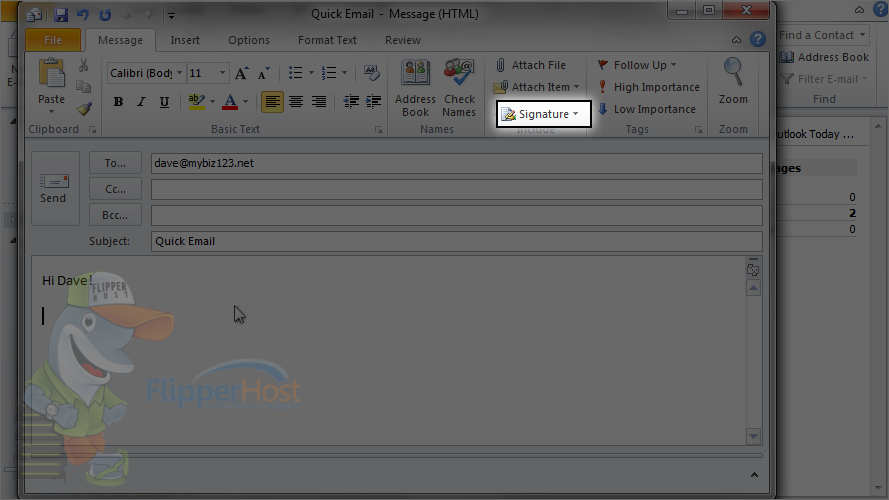The image size is (889, 500).
Task: Toggle Bold formatting
Action: point(118,102)
